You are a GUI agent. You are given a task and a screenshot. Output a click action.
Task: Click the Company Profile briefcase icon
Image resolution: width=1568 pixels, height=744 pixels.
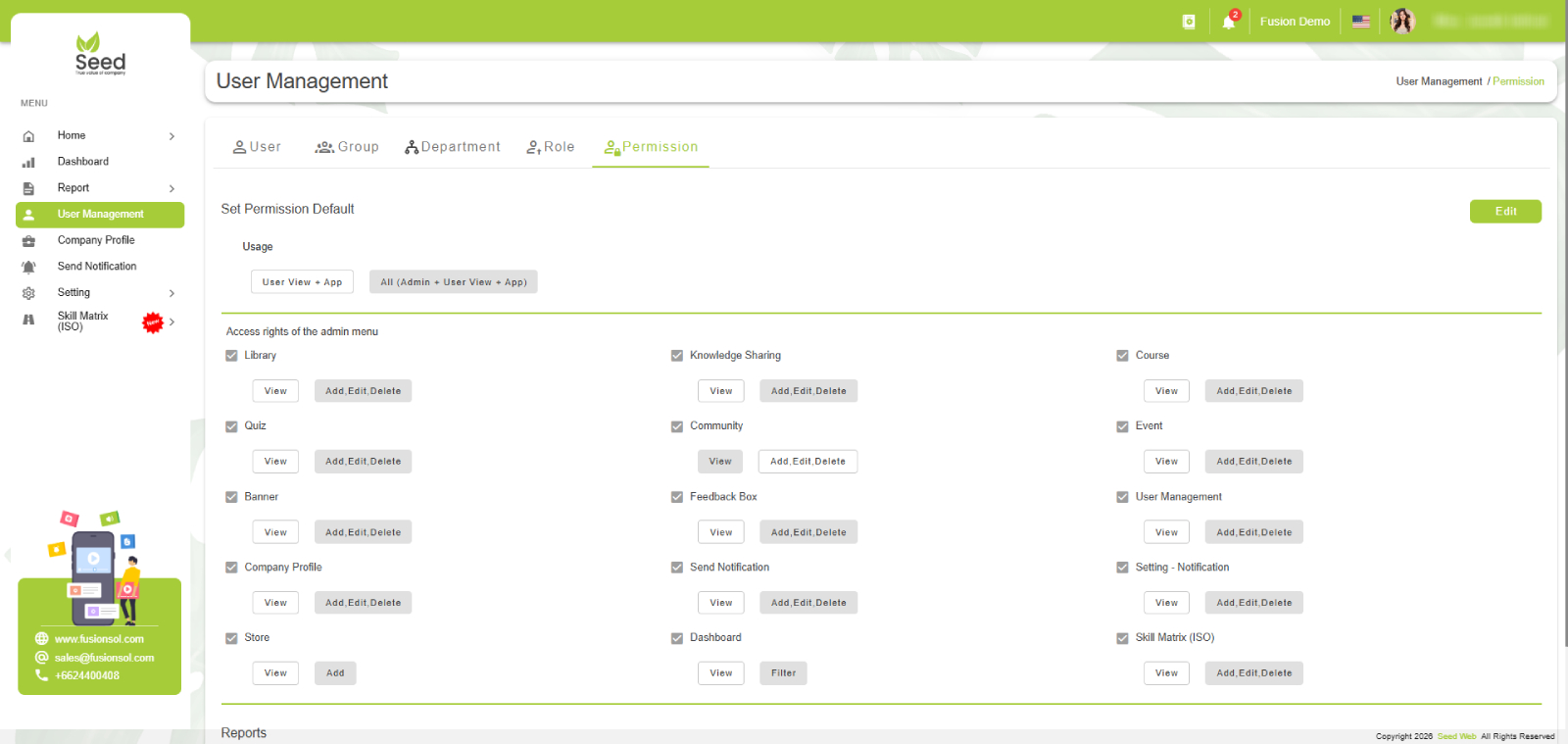(28, 241)
